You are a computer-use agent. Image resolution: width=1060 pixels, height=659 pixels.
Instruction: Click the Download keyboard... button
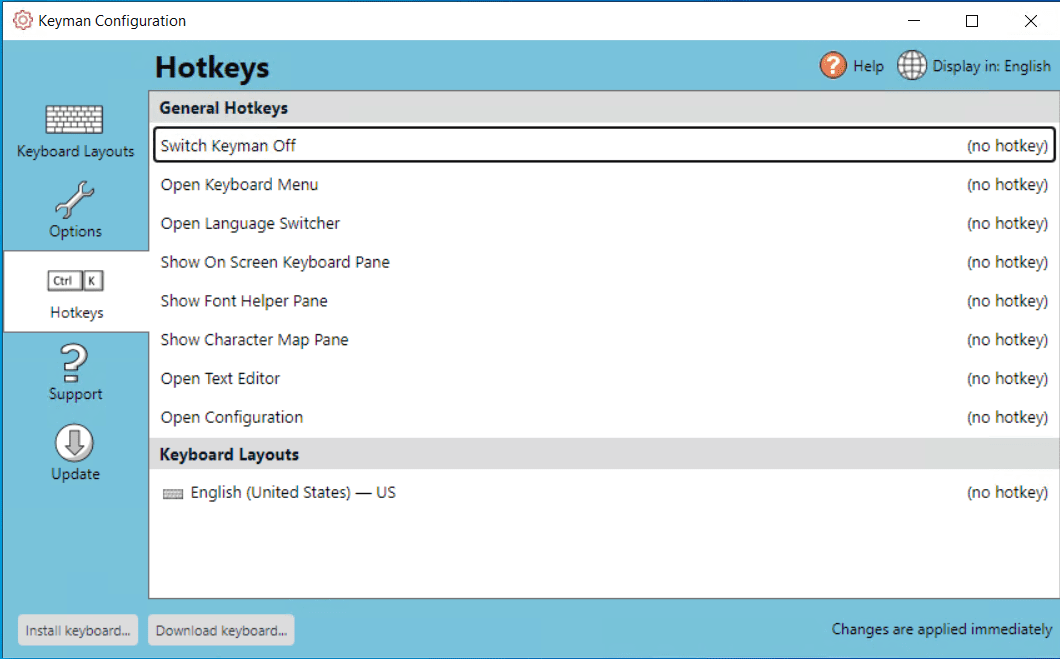point(221,630)
